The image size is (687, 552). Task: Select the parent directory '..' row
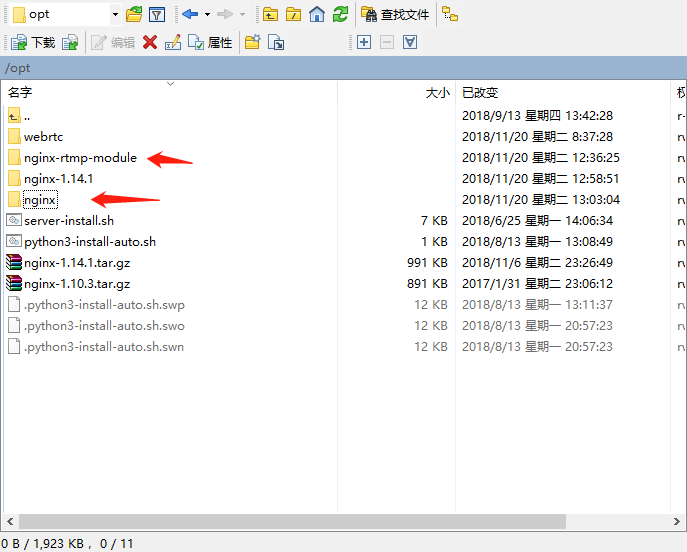pos(19,116)
